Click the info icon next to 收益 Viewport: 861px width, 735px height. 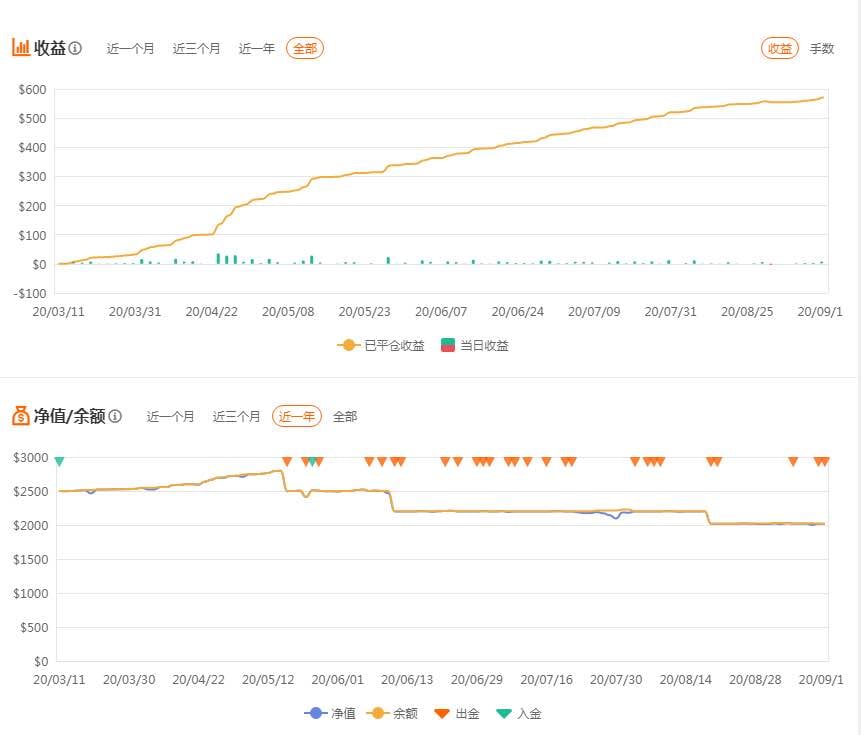click(x=76, y=48)
